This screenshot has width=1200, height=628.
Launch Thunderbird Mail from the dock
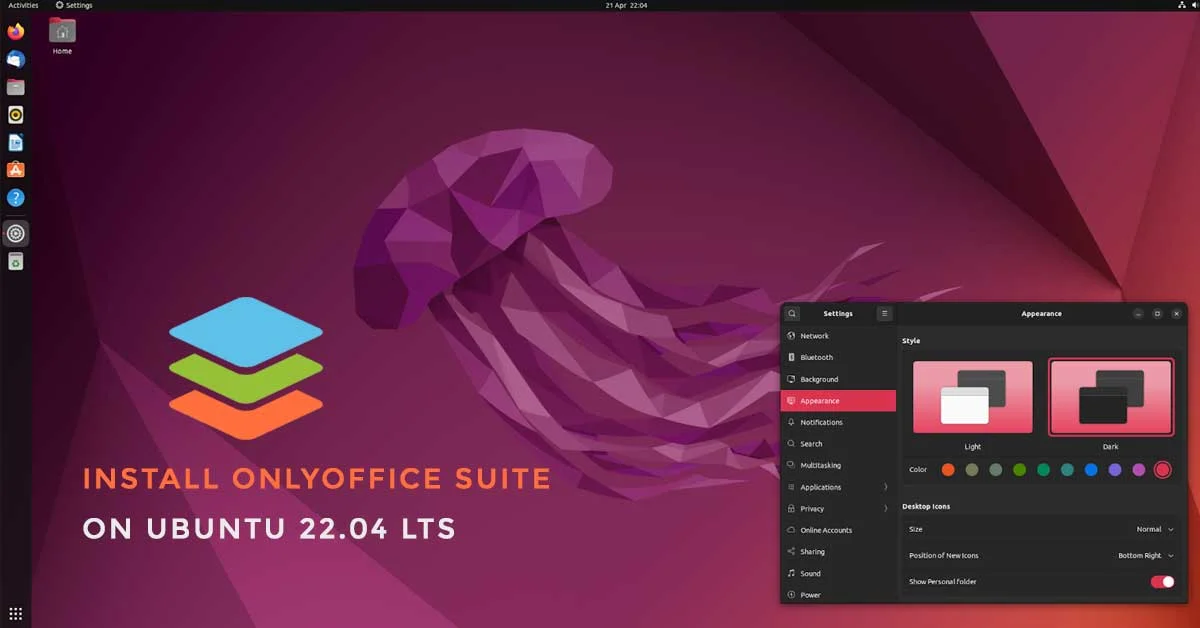click(15, 59)
